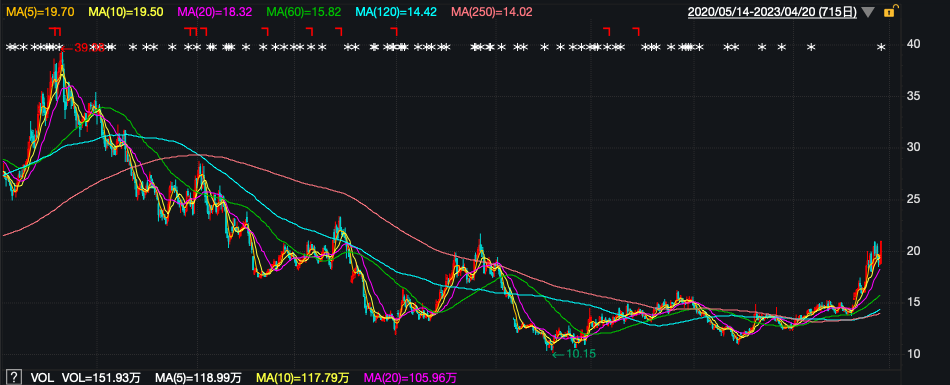Click the VOL=151.93万 volume value
This screenshot has width=950, height=385.
(101, 378)
